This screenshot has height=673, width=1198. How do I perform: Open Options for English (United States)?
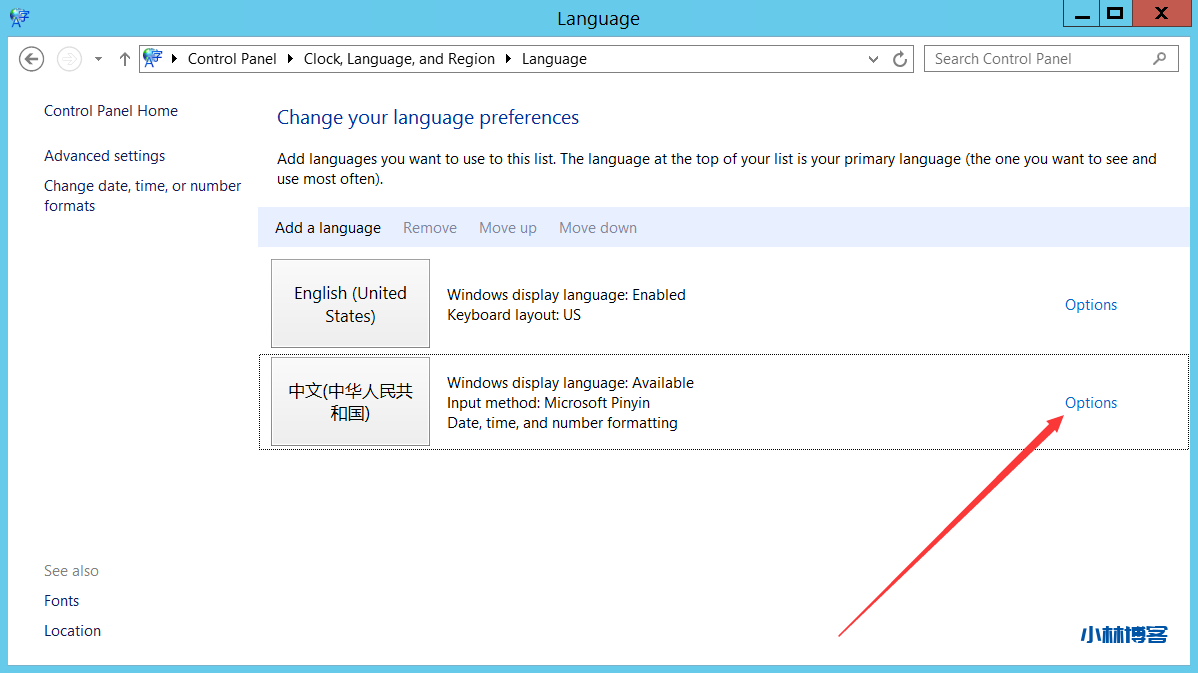click(x=1090, y=305)
